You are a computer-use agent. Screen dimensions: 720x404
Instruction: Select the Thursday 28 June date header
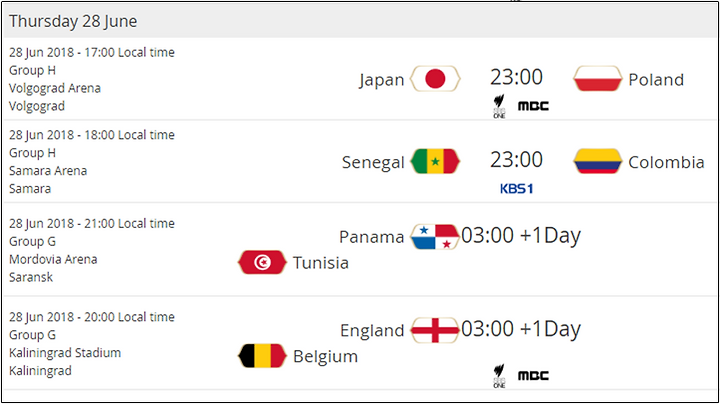(x=73, y=21)
